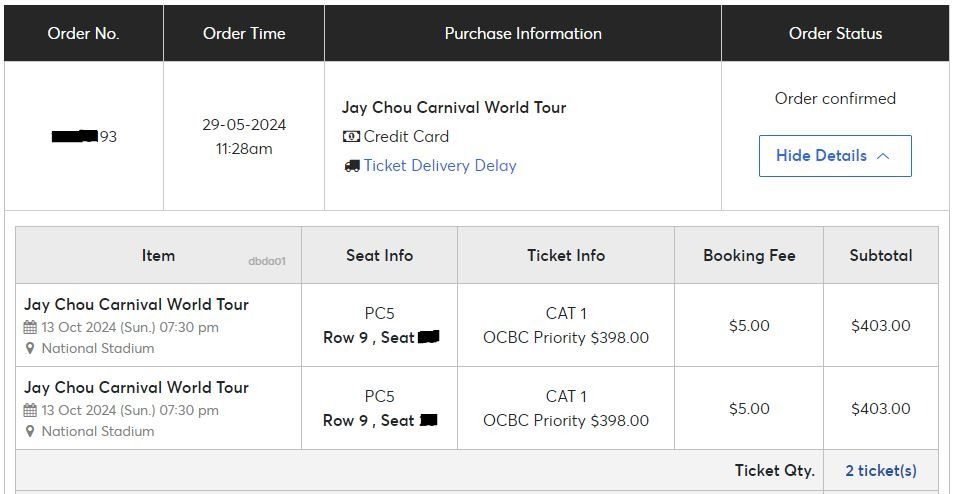Click the 2 ticket(s) quantity link

881,470
